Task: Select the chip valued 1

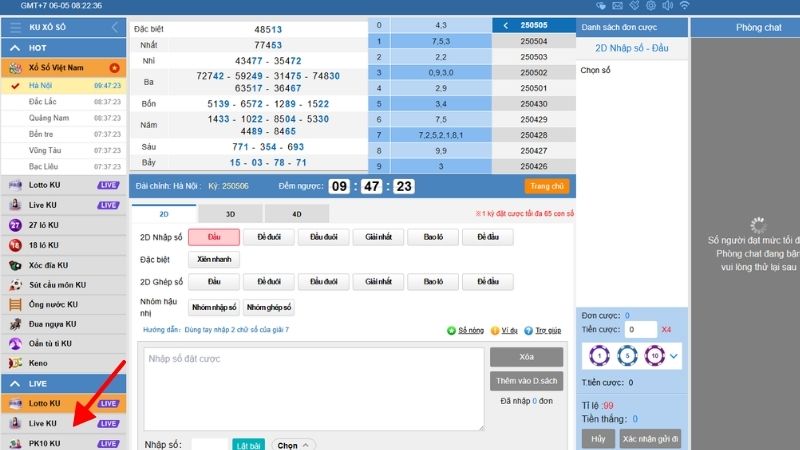Action: [600, 355]
